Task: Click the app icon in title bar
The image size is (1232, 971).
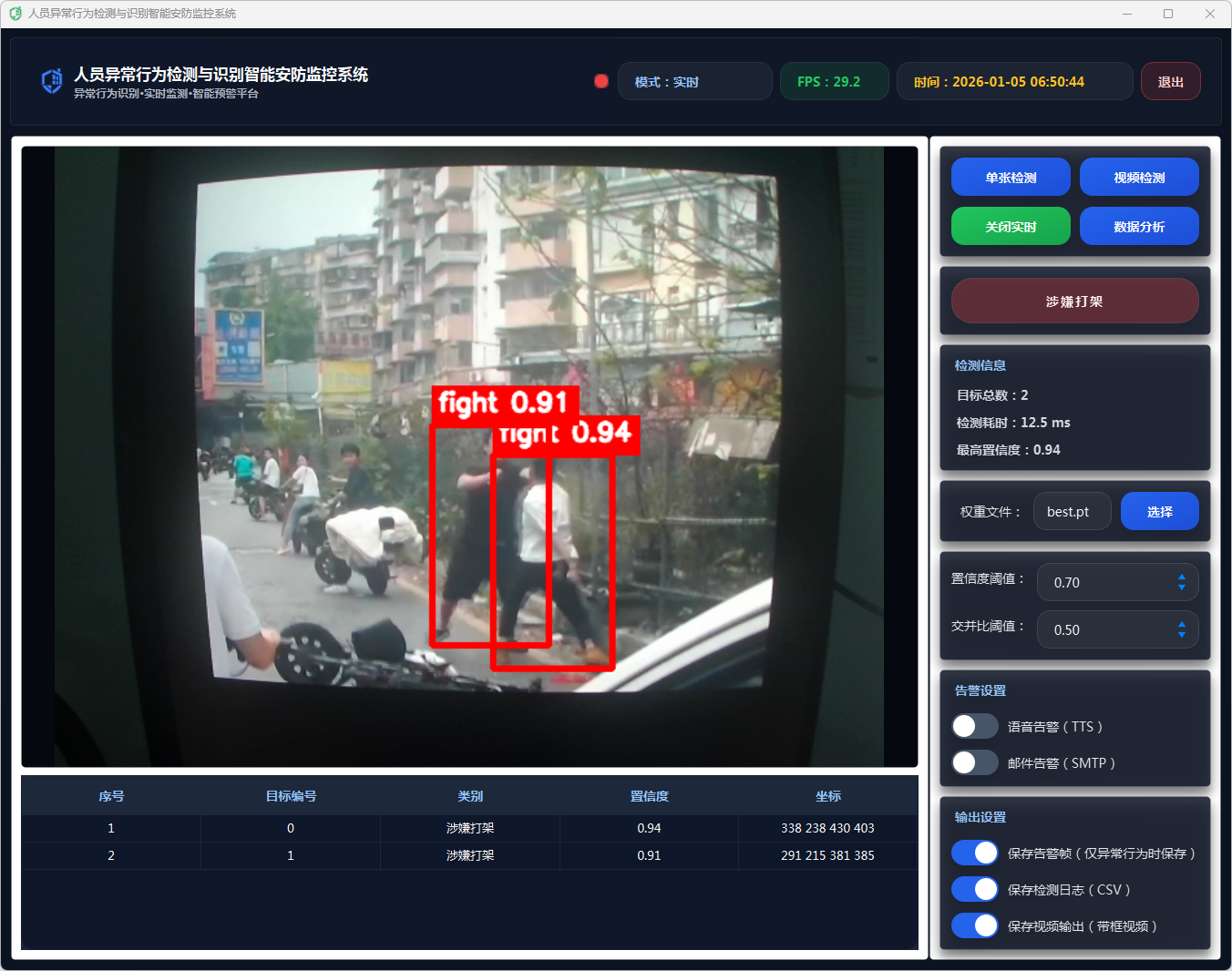Action: click(x=15, y=14)
